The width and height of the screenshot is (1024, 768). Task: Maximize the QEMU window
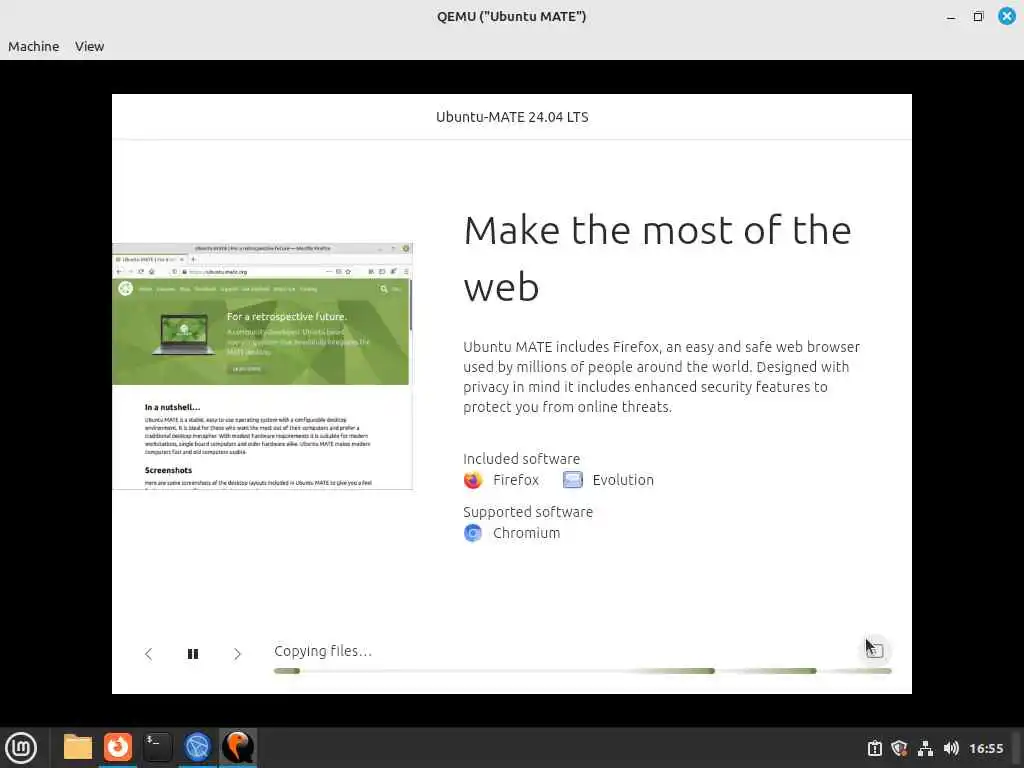coord(978,16)
